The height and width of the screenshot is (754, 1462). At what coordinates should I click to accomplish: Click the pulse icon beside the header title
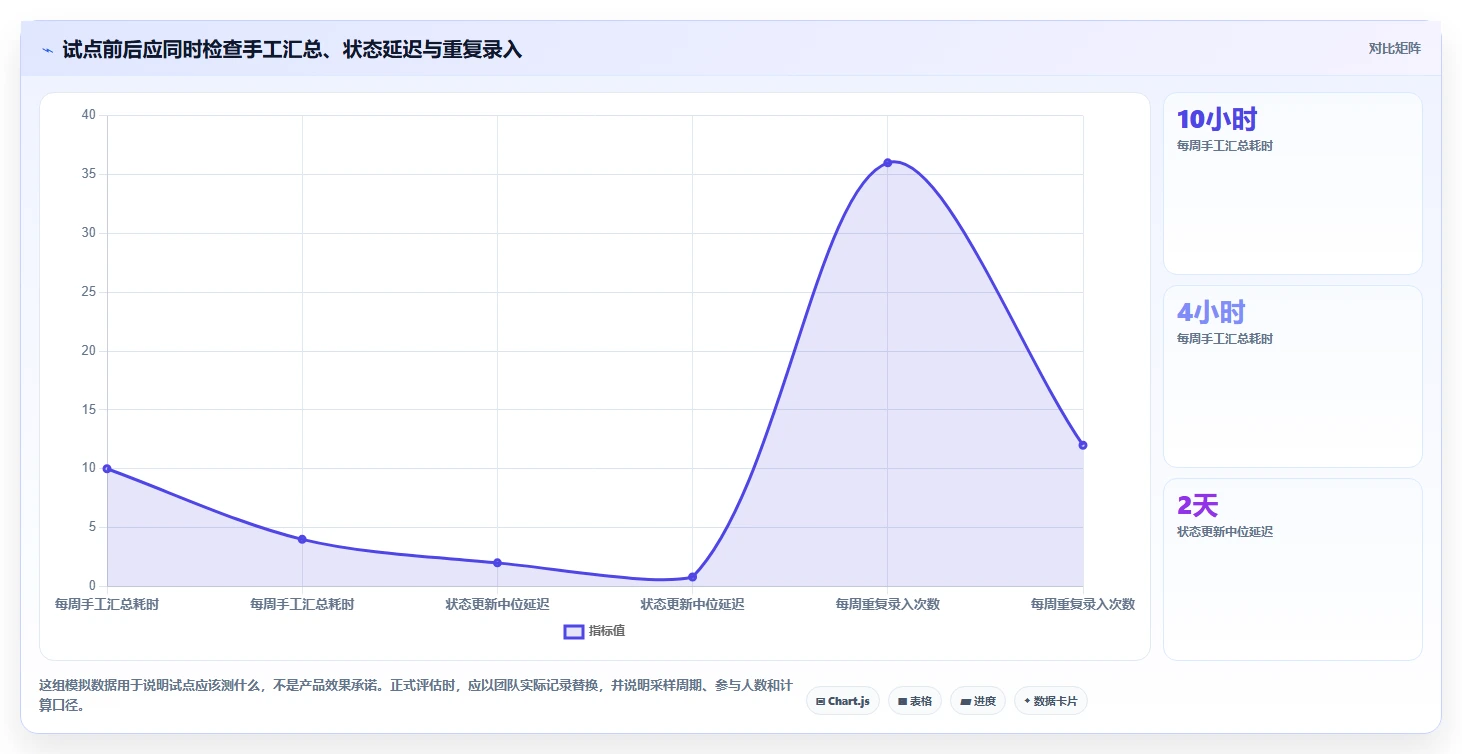coord(47,49)
